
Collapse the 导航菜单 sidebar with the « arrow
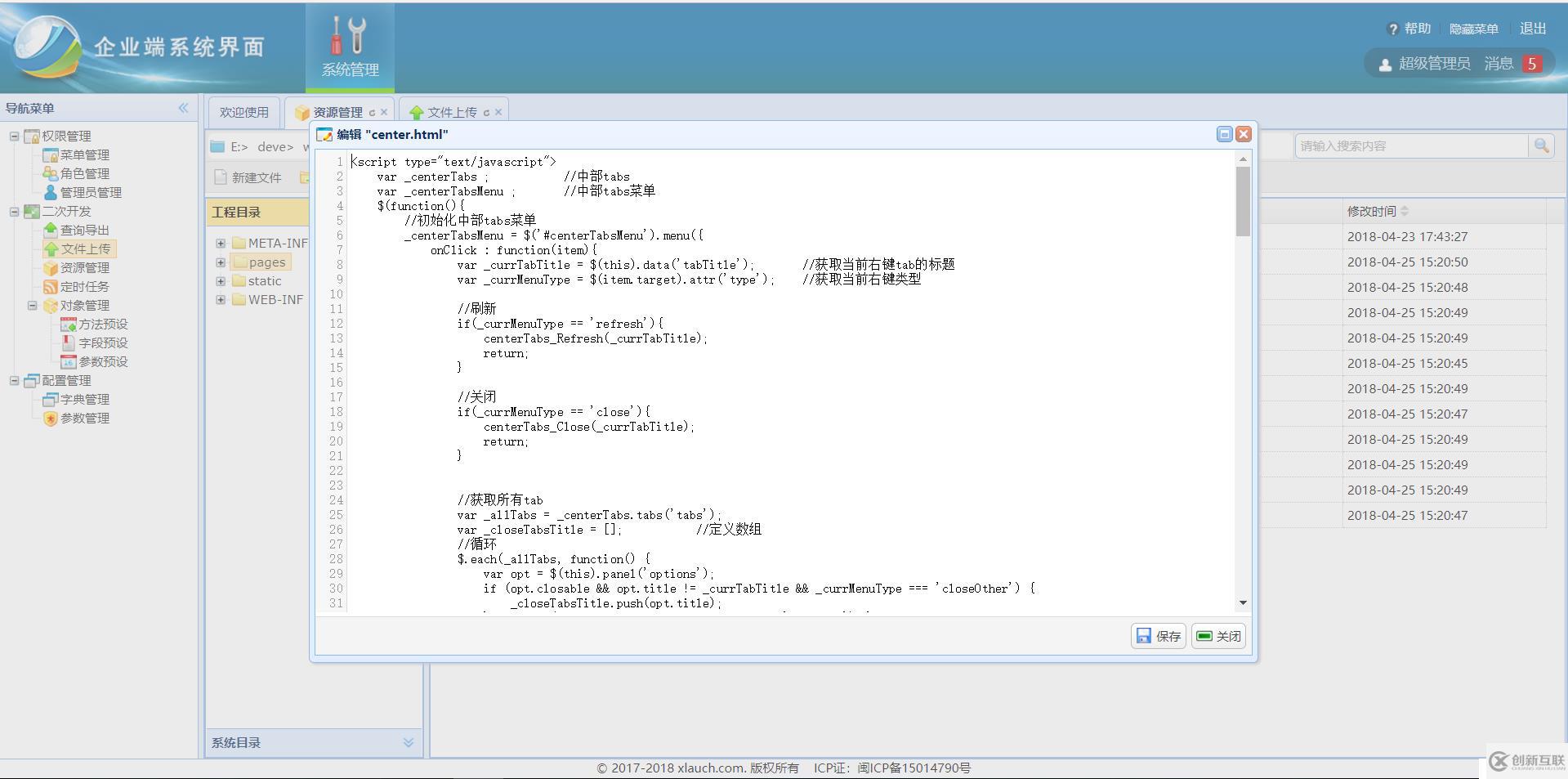[x=184, y=107]
